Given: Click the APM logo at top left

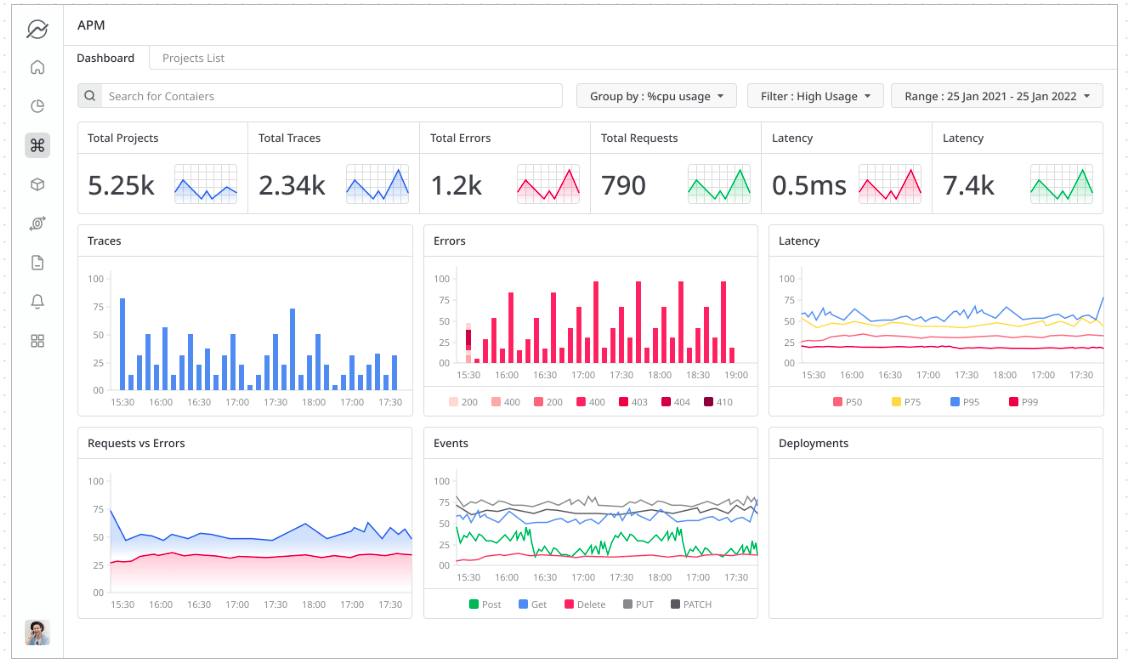Looking at the screenshot, I should tap(37, 30).
